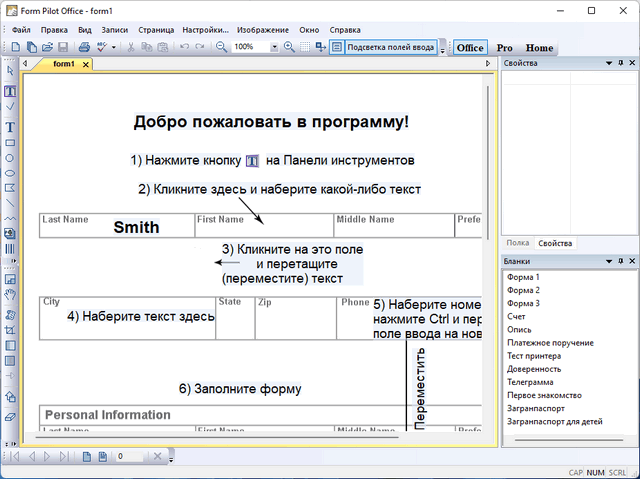
Task: Click the Pro edition button
Action: click(x=505, y=47)
